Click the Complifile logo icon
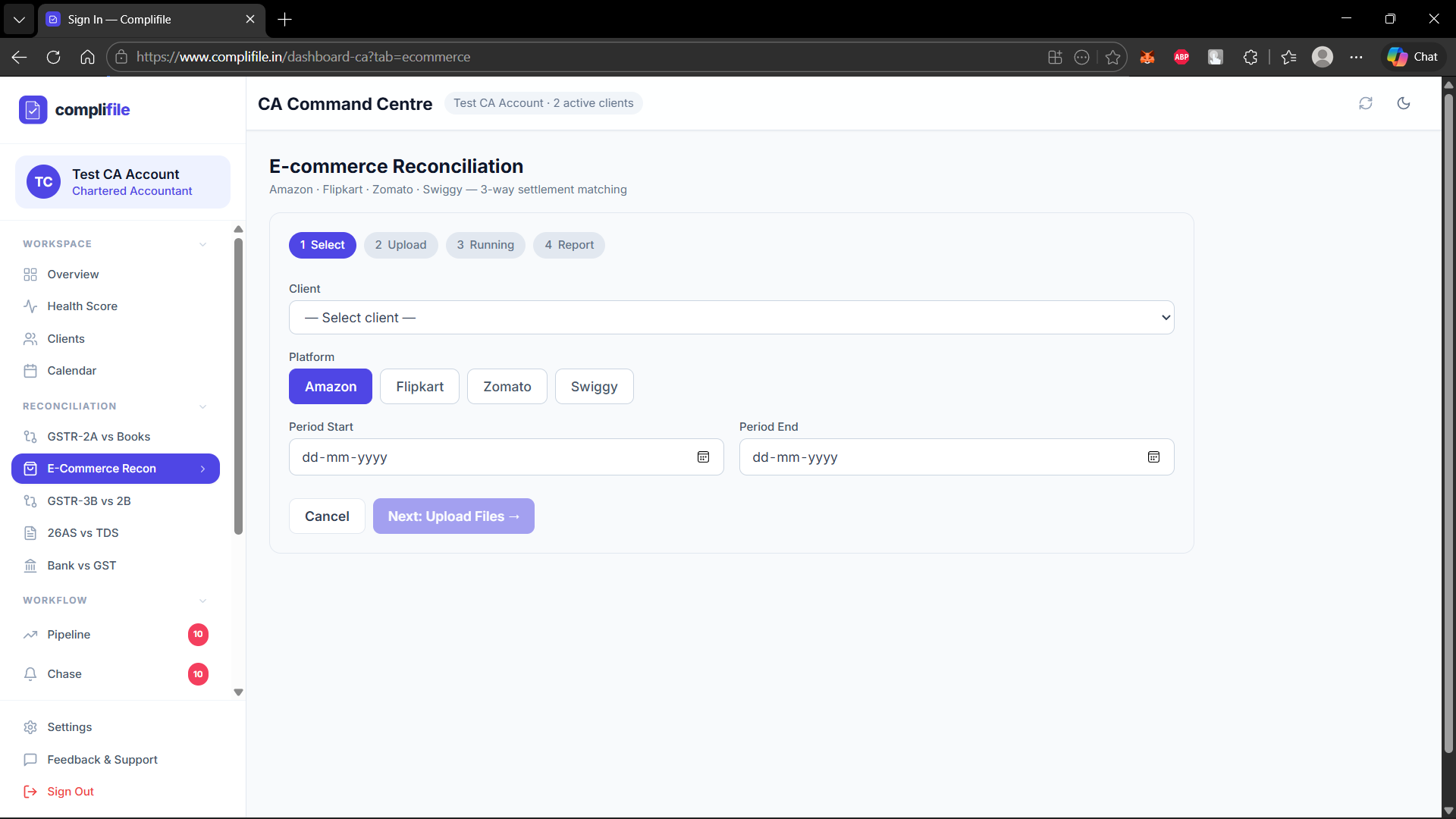This screenshot has height=819, width=1456. (x=33, y=110)
